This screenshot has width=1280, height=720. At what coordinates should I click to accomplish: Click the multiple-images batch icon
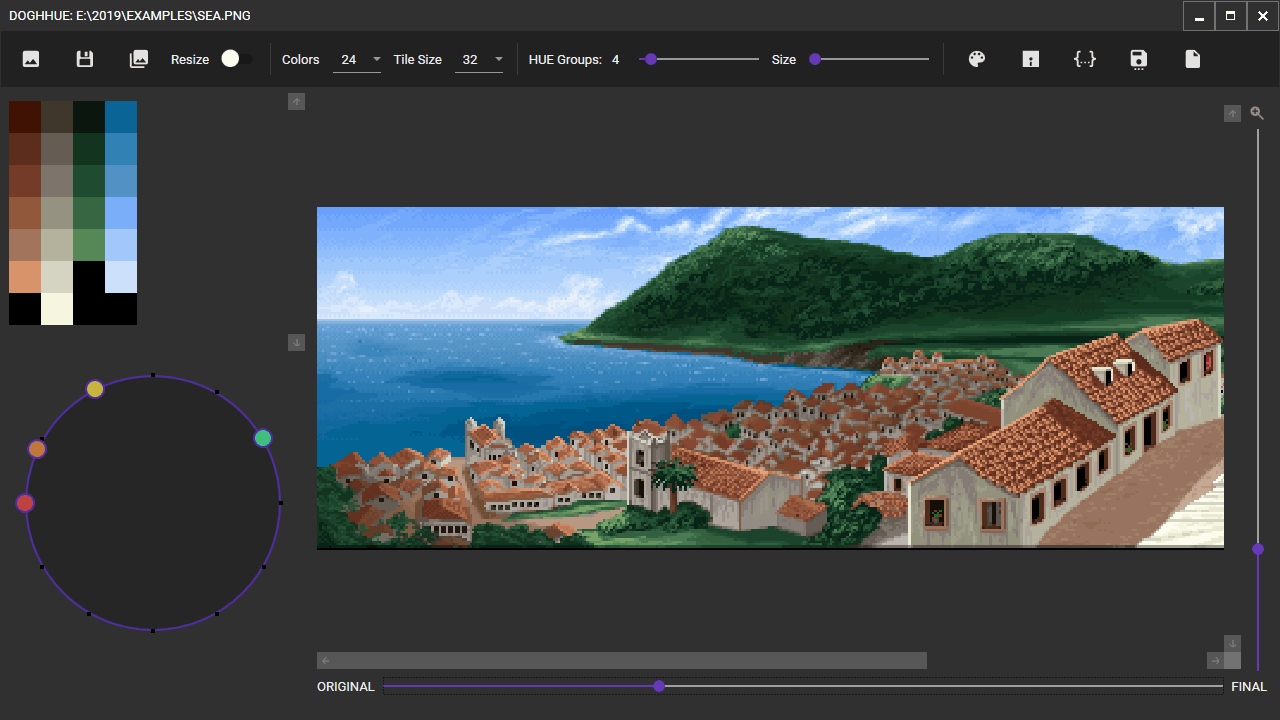click(x=139, y=59)
